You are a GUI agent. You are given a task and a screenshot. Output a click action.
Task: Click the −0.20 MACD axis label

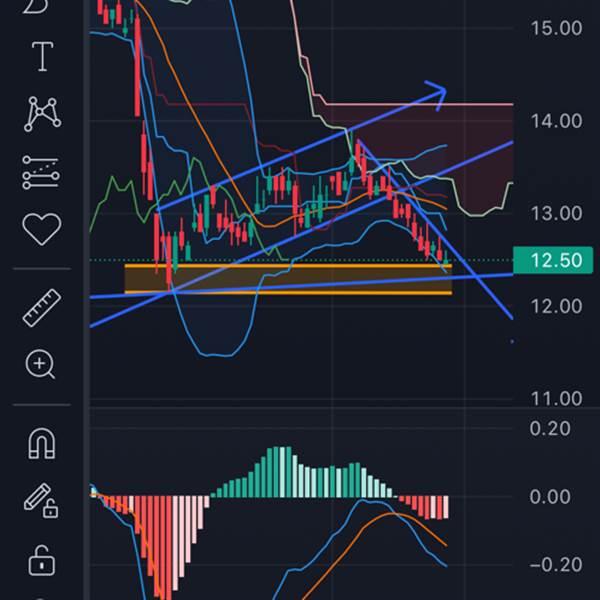tap(556, 565)
